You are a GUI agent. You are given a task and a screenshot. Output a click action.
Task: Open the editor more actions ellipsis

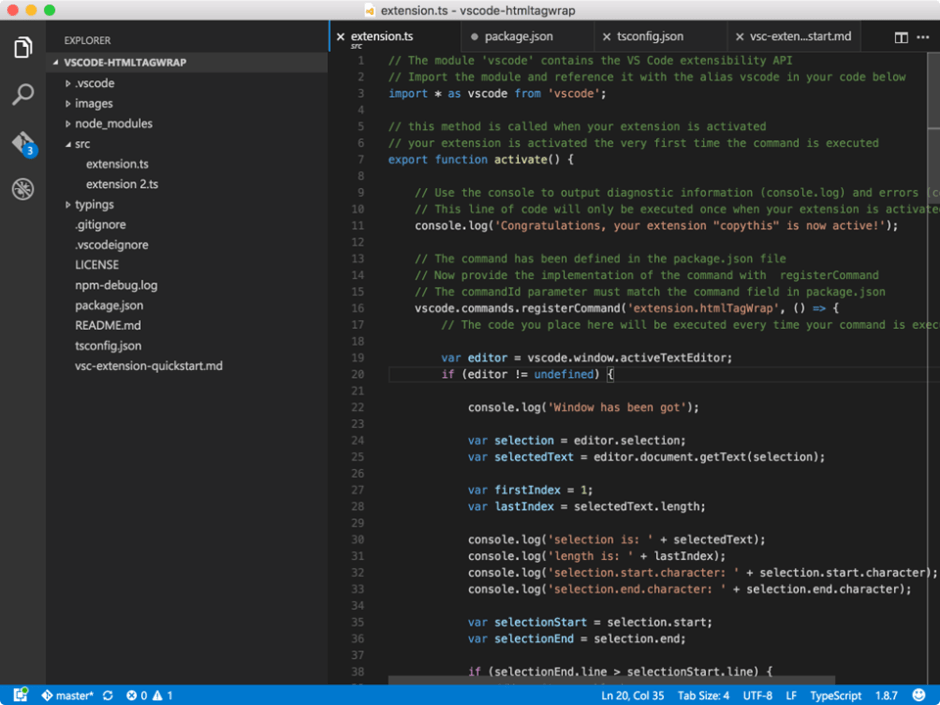[923, 37]
